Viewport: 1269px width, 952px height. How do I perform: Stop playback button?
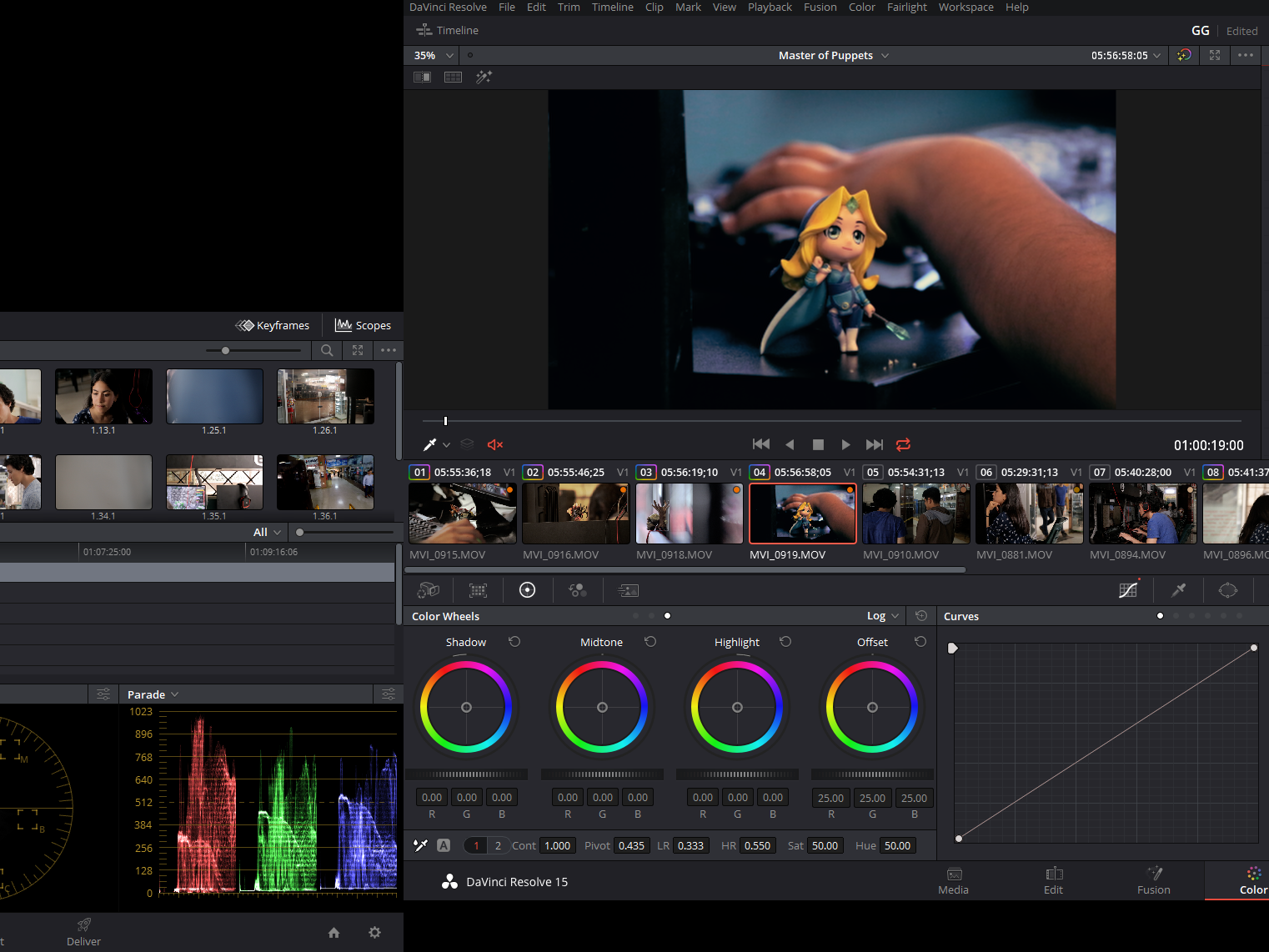click(x=818, y=444)
